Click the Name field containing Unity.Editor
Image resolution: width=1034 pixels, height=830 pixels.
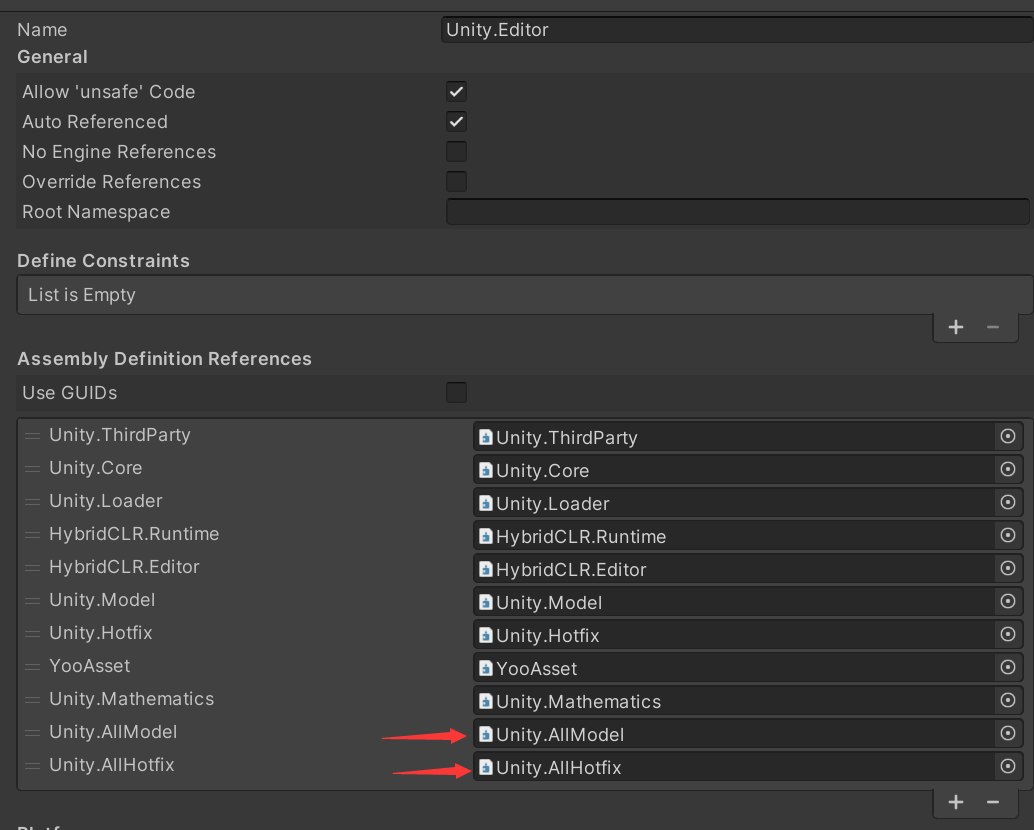click(x=737, y=30)
